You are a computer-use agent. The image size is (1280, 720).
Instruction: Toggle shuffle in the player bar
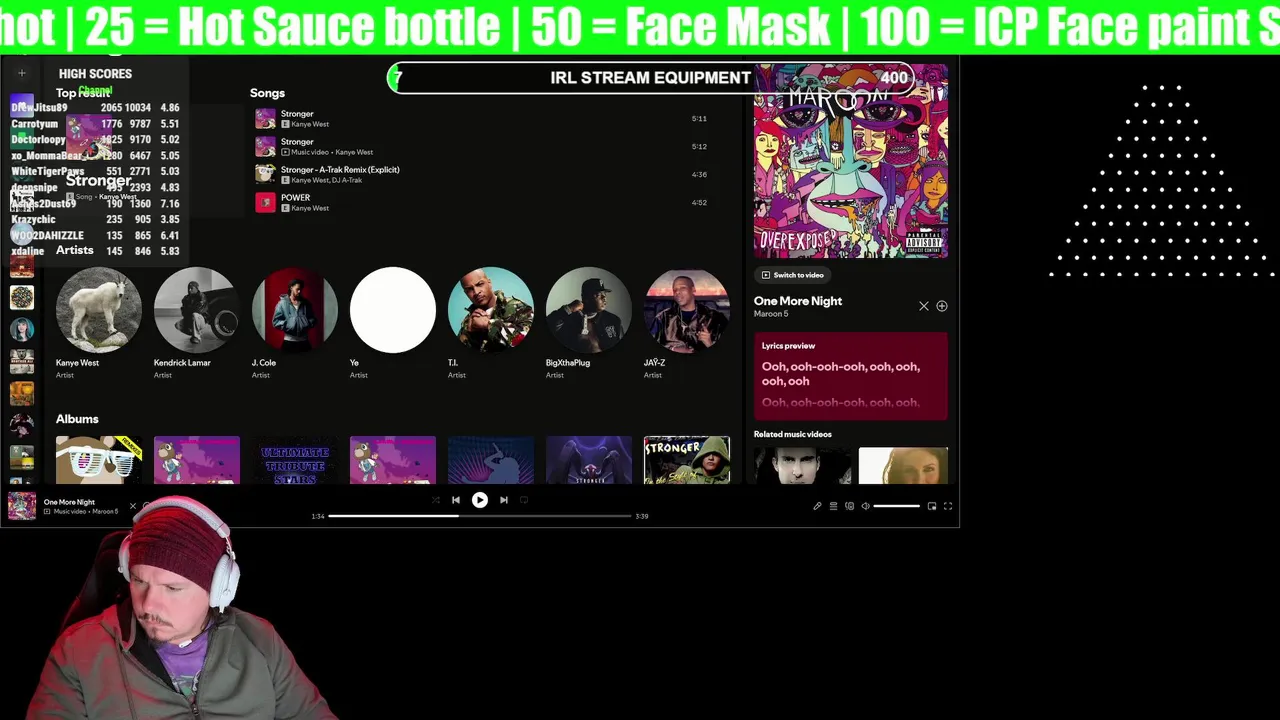tap(435, 500)
